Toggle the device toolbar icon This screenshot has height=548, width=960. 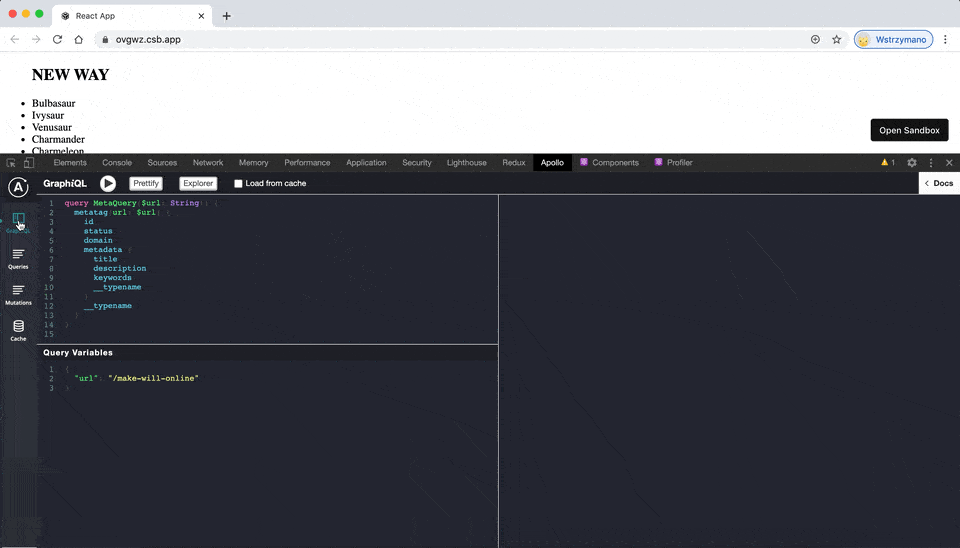pyautogui.click(x=29, y=163)
